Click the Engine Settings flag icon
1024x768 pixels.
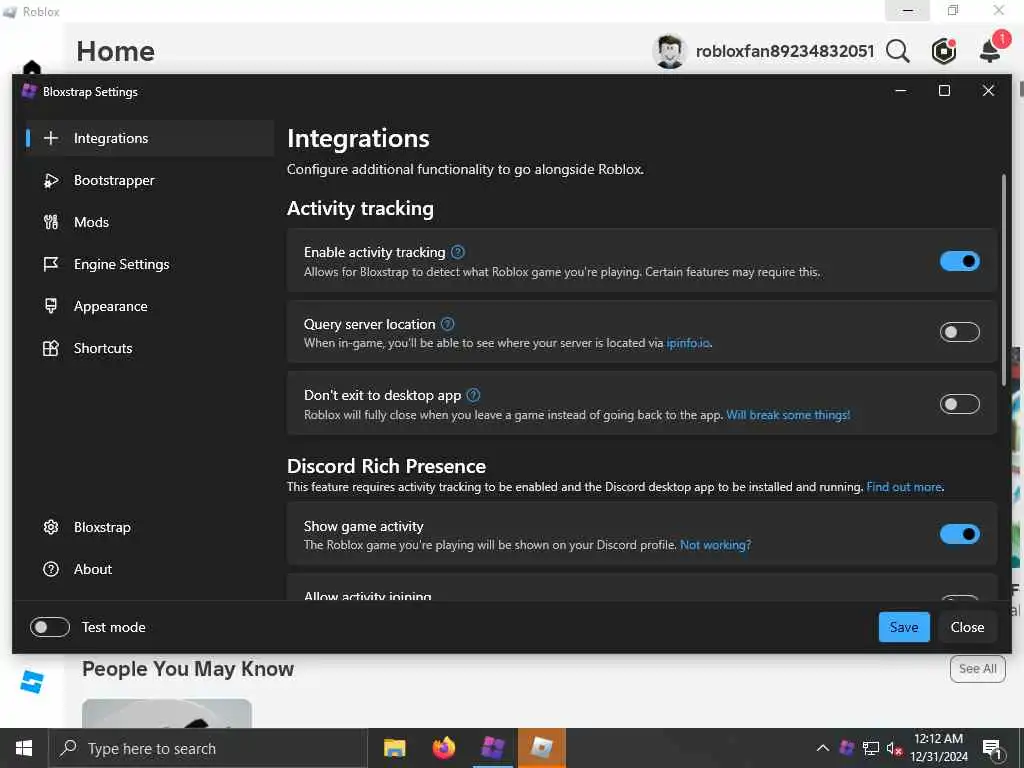51,264
